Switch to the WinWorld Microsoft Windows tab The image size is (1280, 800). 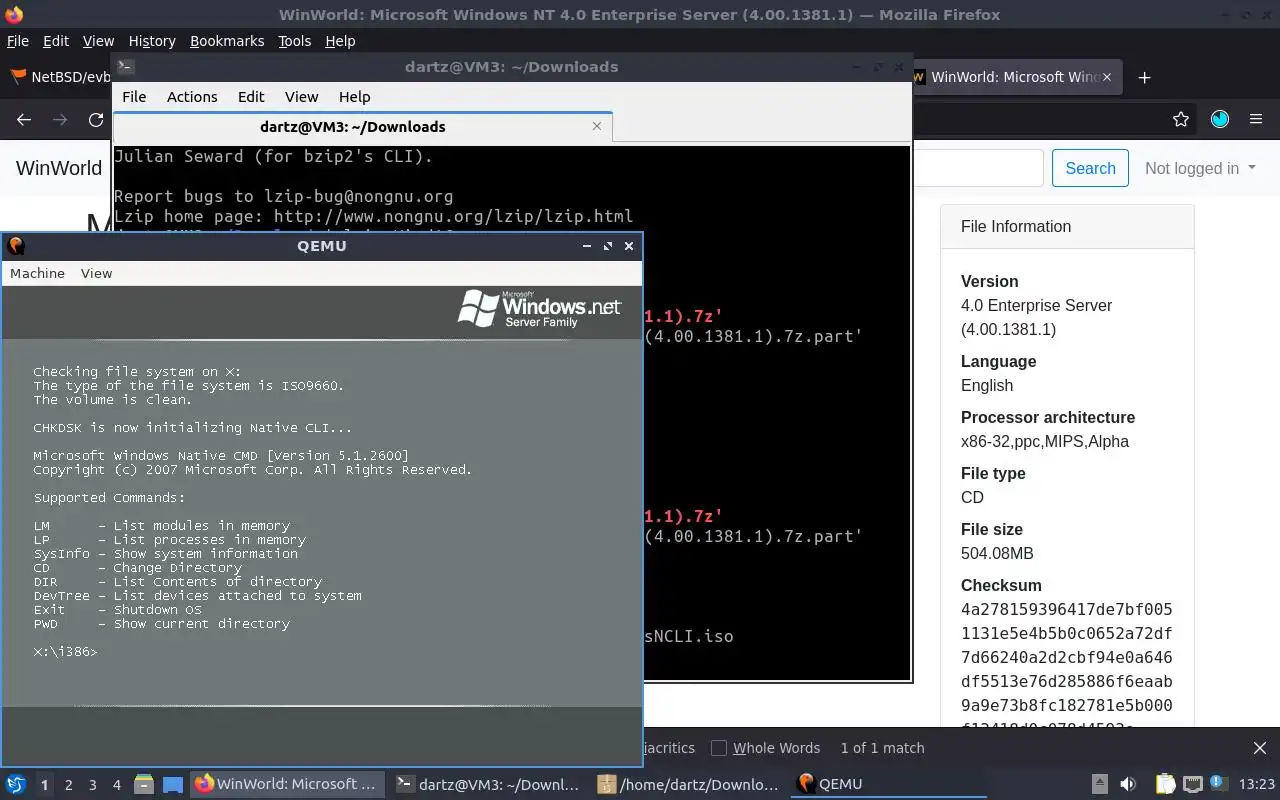pos(1015,77)
